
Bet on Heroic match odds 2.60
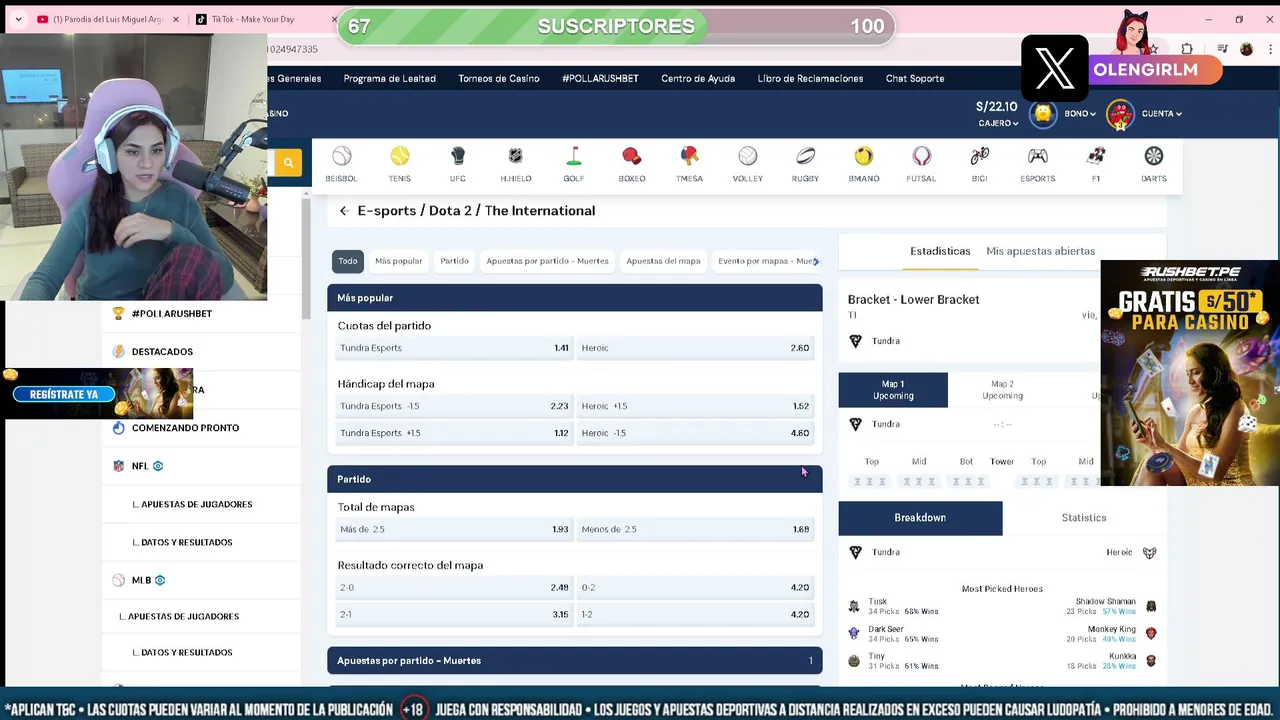695,348
